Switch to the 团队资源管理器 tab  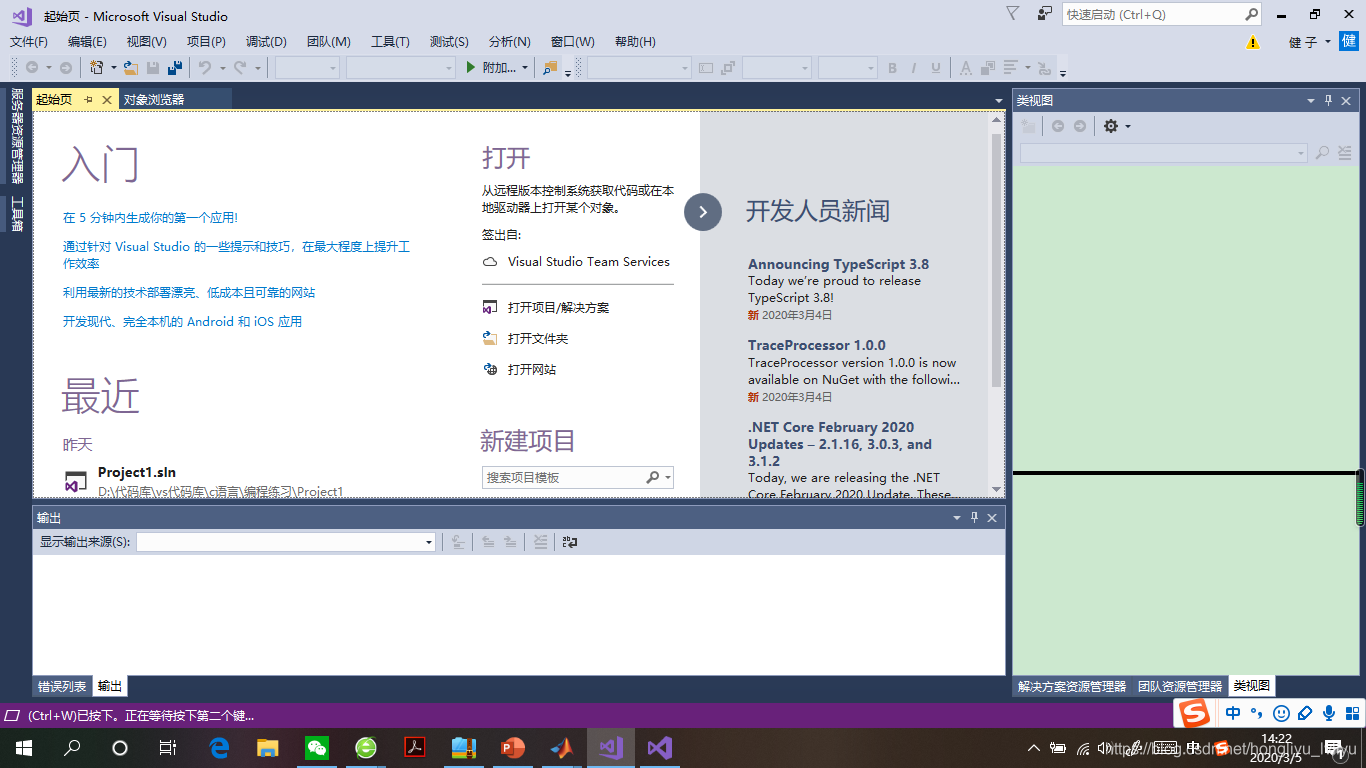[x=1180, y=687]
